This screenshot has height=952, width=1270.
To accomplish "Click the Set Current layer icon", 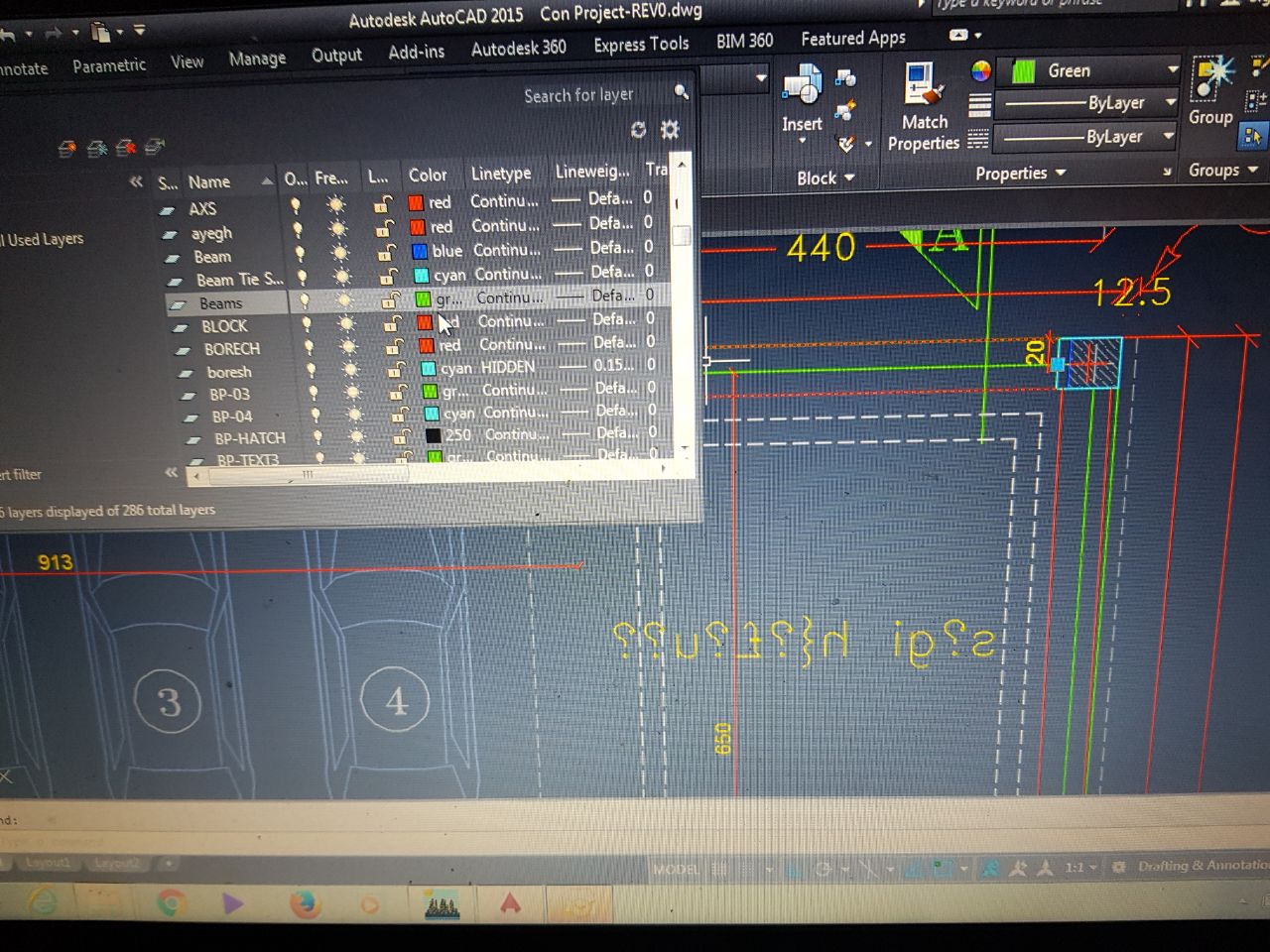I will tap(155, 147).
